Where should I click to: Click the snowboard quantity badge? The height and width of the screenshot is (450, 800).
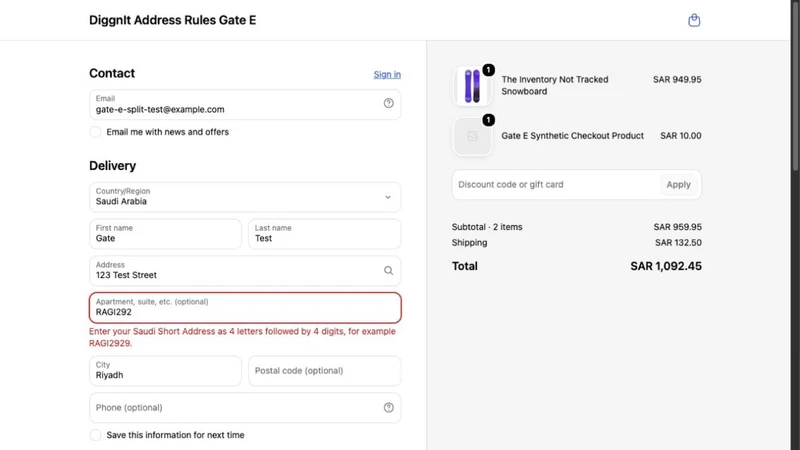point(488,70)
